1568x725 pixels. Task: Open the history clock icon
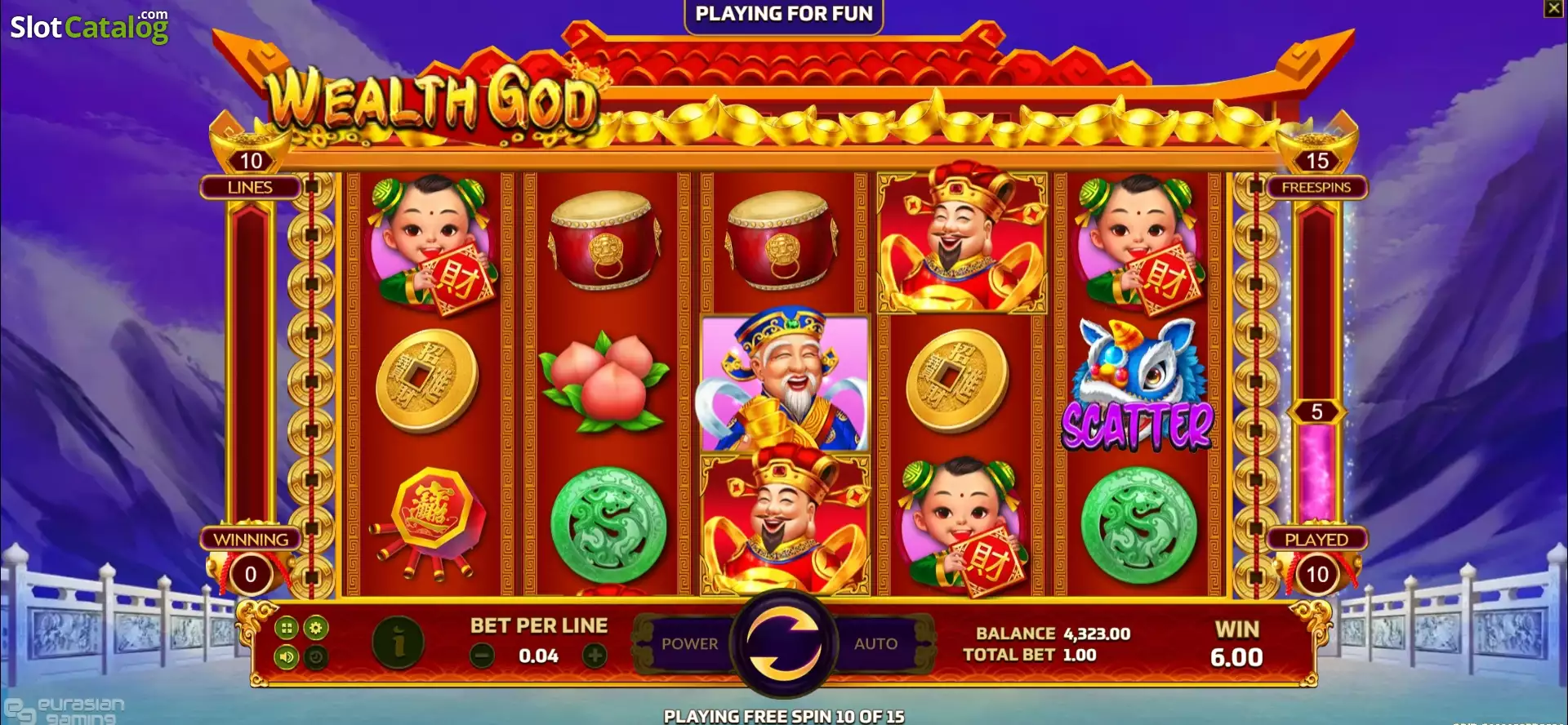(316, 656)
